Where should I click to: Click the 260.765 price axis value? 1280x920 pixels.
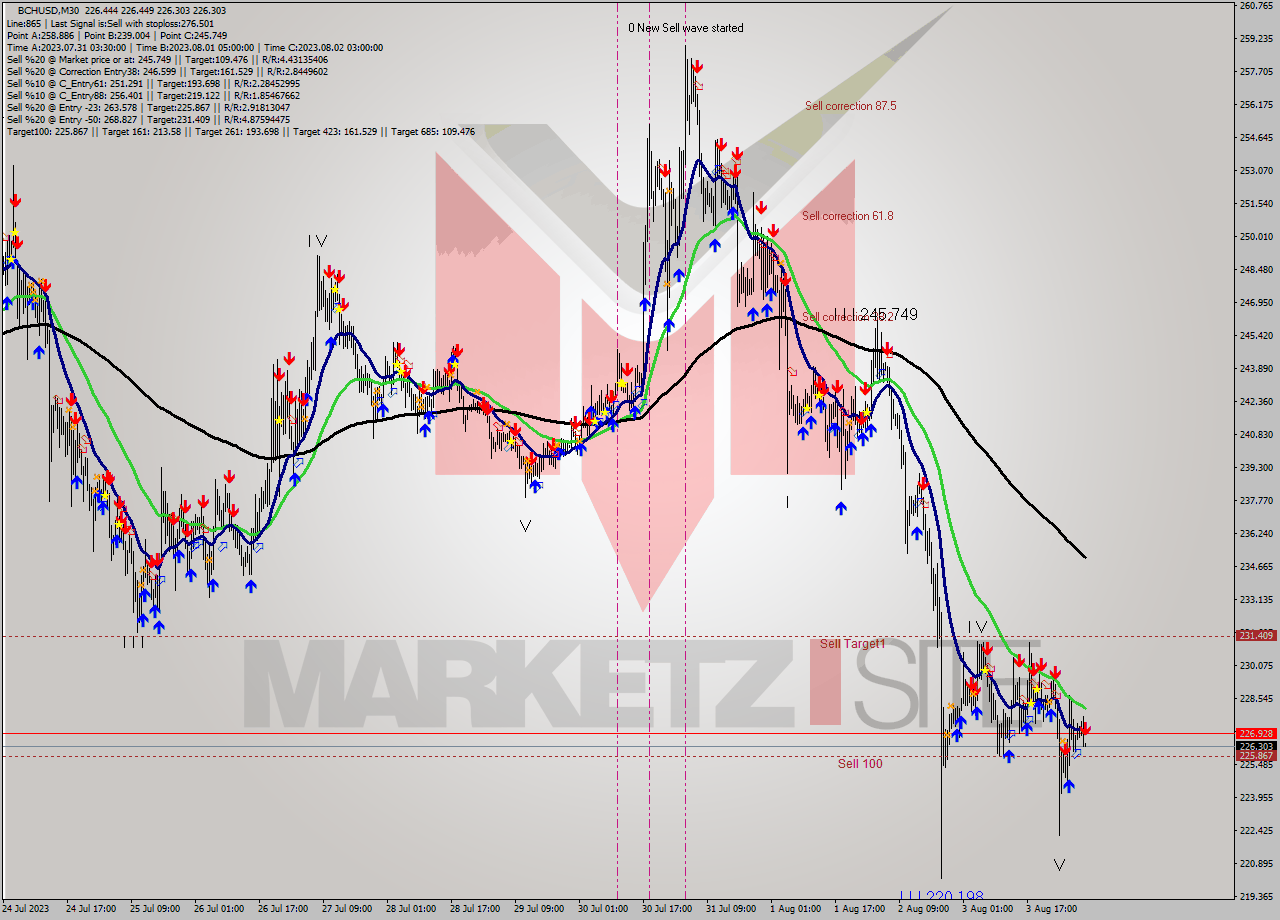1256,6
